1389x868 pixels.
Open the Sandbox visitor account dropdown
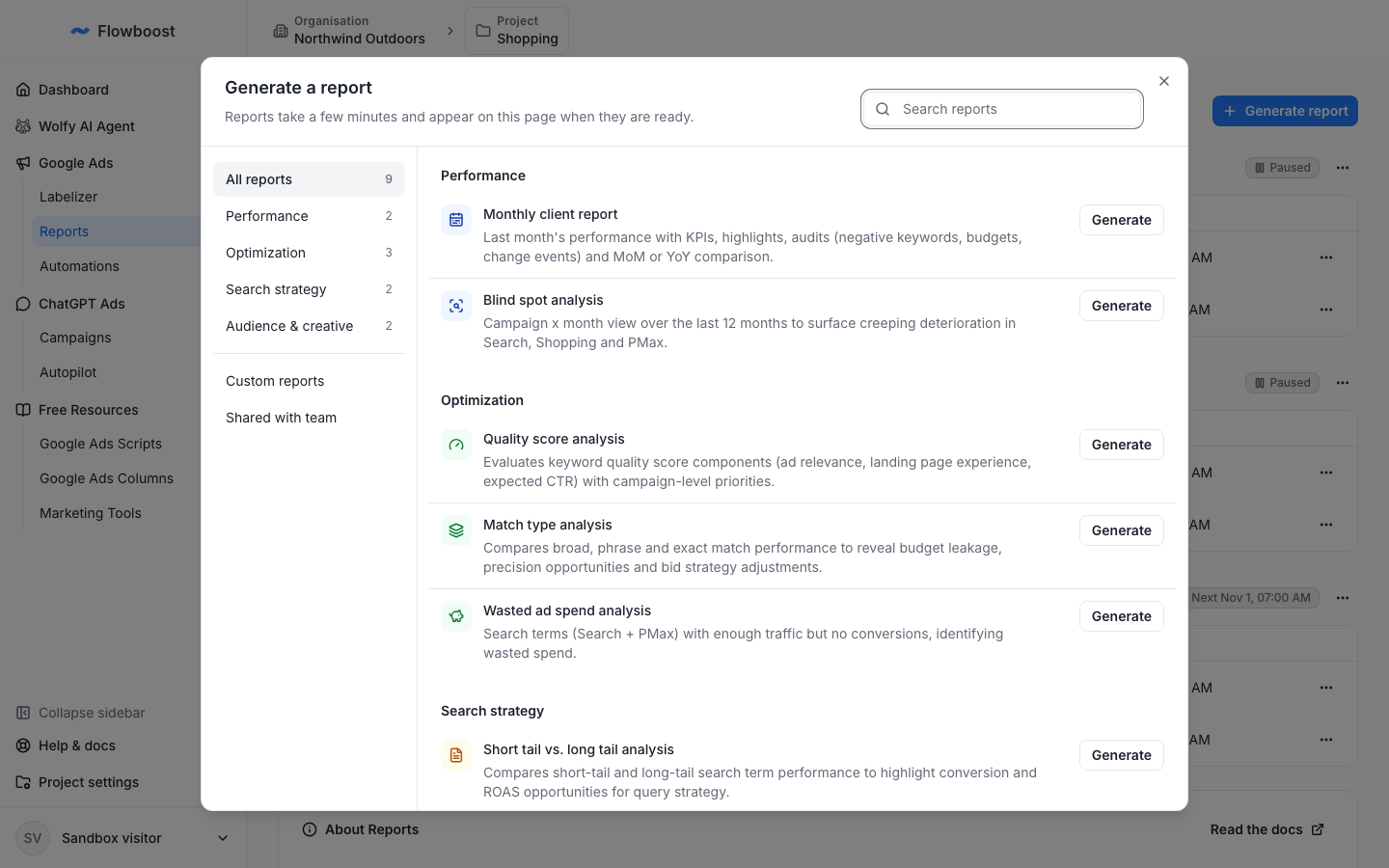coord(123,838)
